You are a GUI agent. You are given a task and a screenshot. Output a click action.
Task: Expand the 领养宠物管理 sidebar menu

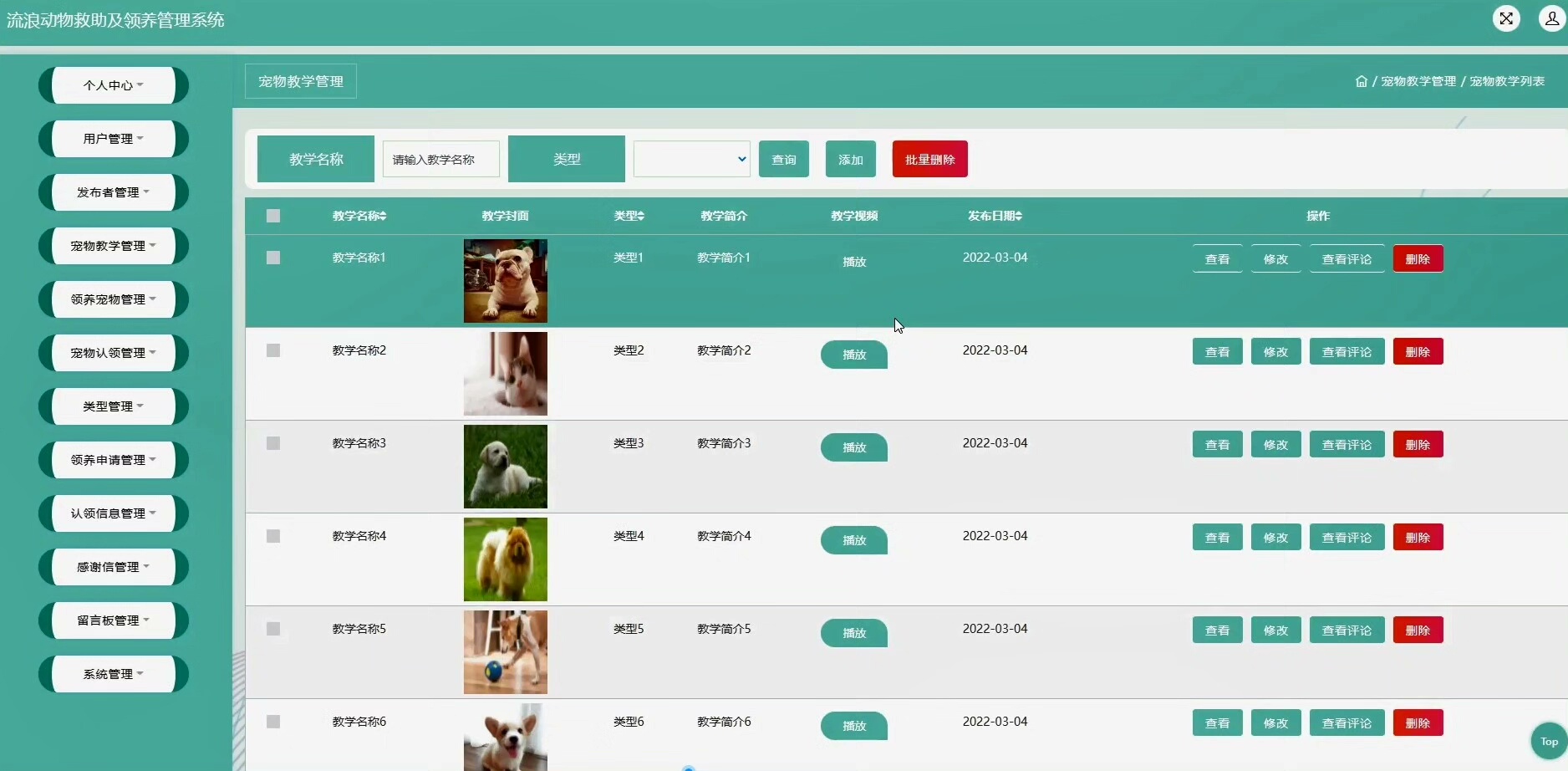(x=113, y=299)
